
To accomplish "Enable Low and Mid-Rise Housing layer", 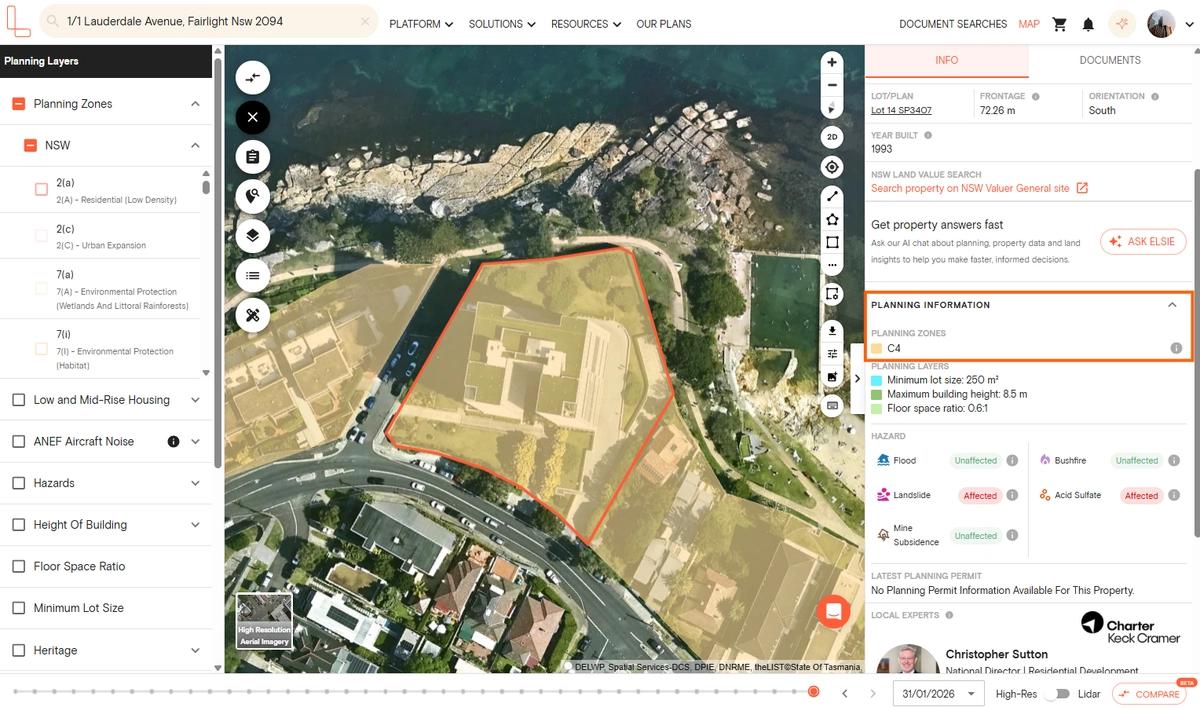I will point(18,400).
